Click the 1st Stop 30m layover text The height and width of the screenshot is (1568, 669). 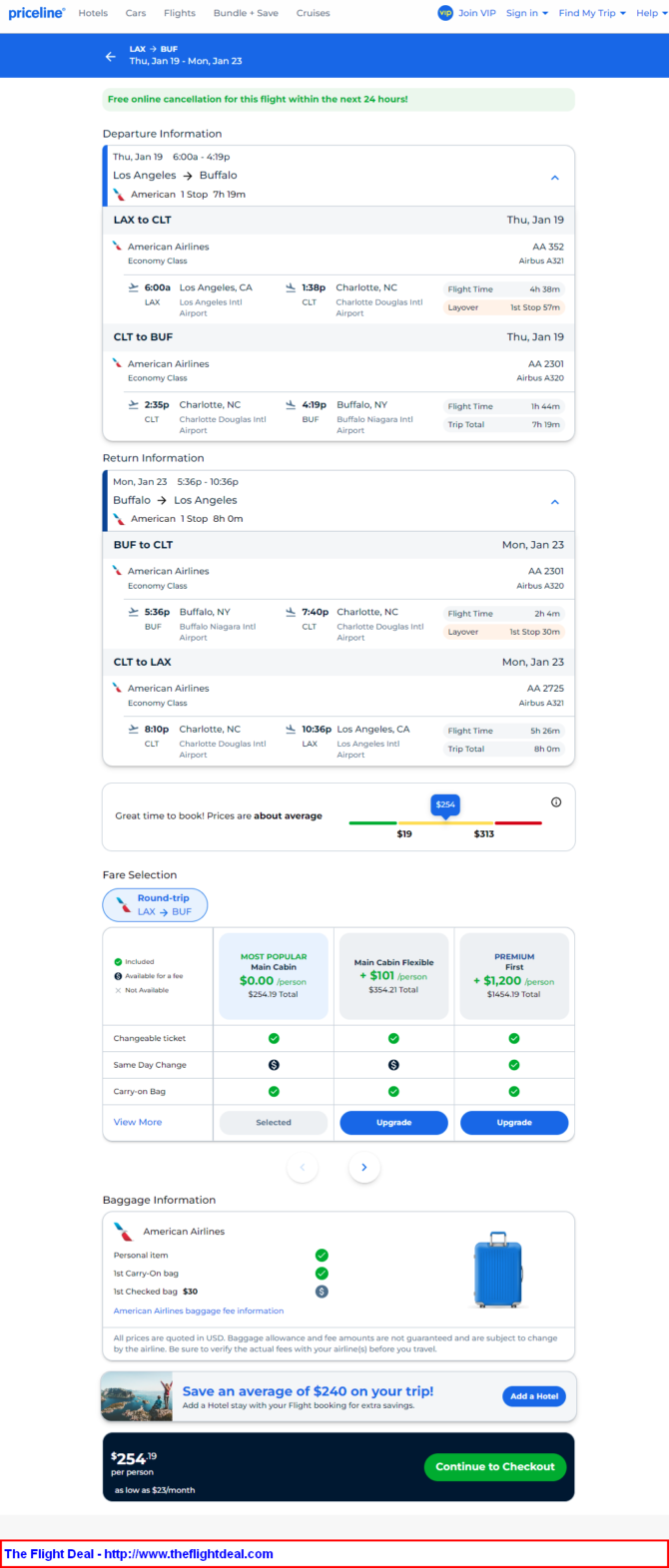pyautogui.click(x=535, y=632)
